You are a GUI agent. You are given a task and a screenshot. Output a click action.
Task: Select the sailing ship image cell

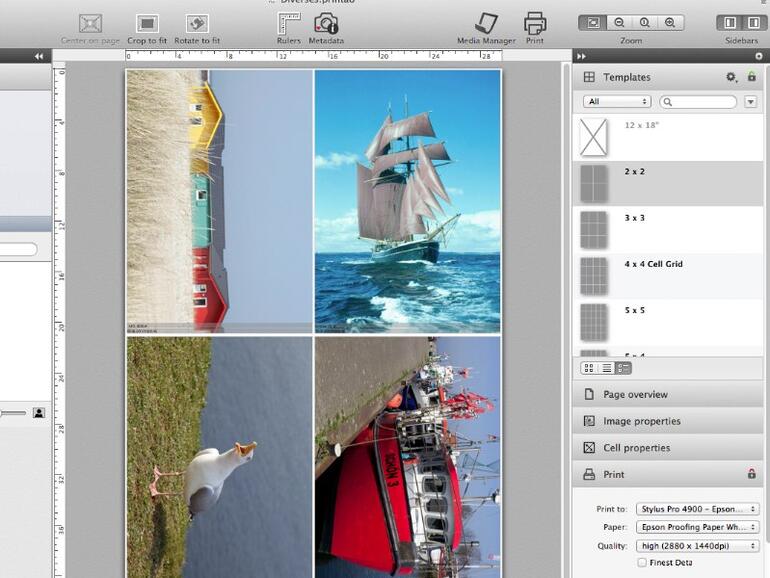click(x=407, y=201)
